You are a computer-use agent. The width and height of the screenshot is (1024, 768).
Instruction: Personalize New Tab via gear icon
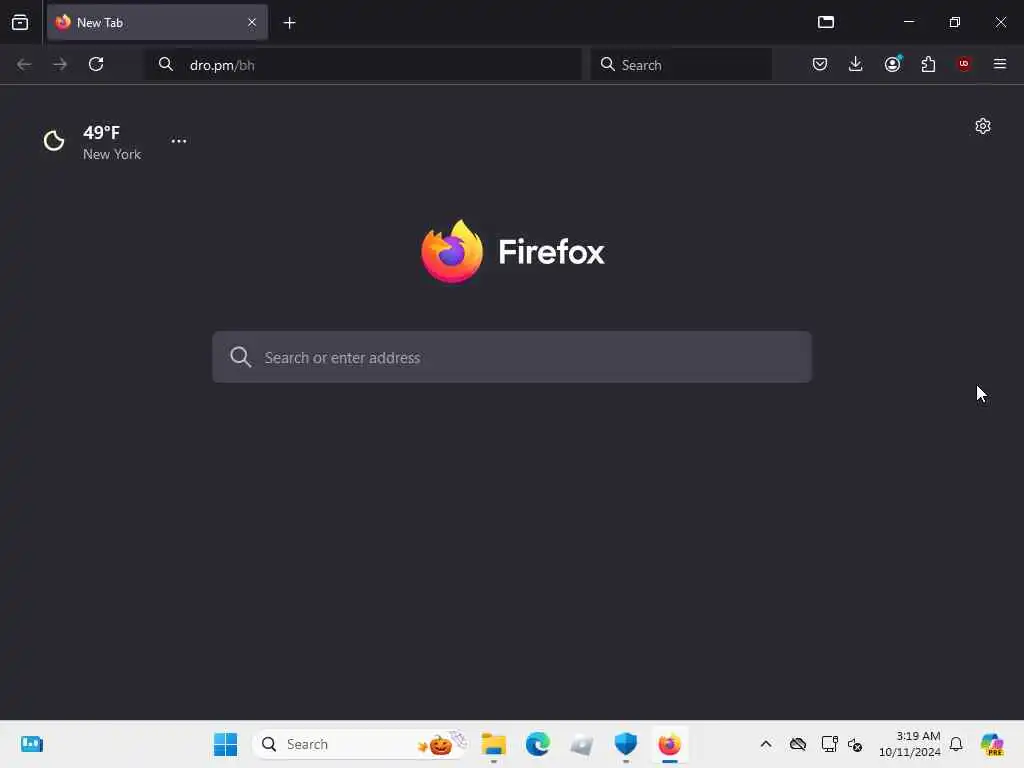tap(983, 126)
